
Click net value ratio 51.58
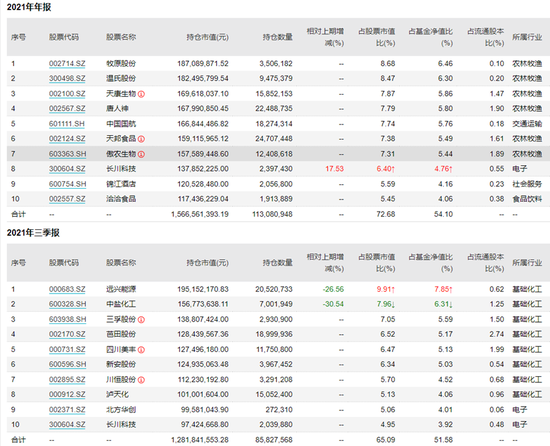tap(443, 440)
